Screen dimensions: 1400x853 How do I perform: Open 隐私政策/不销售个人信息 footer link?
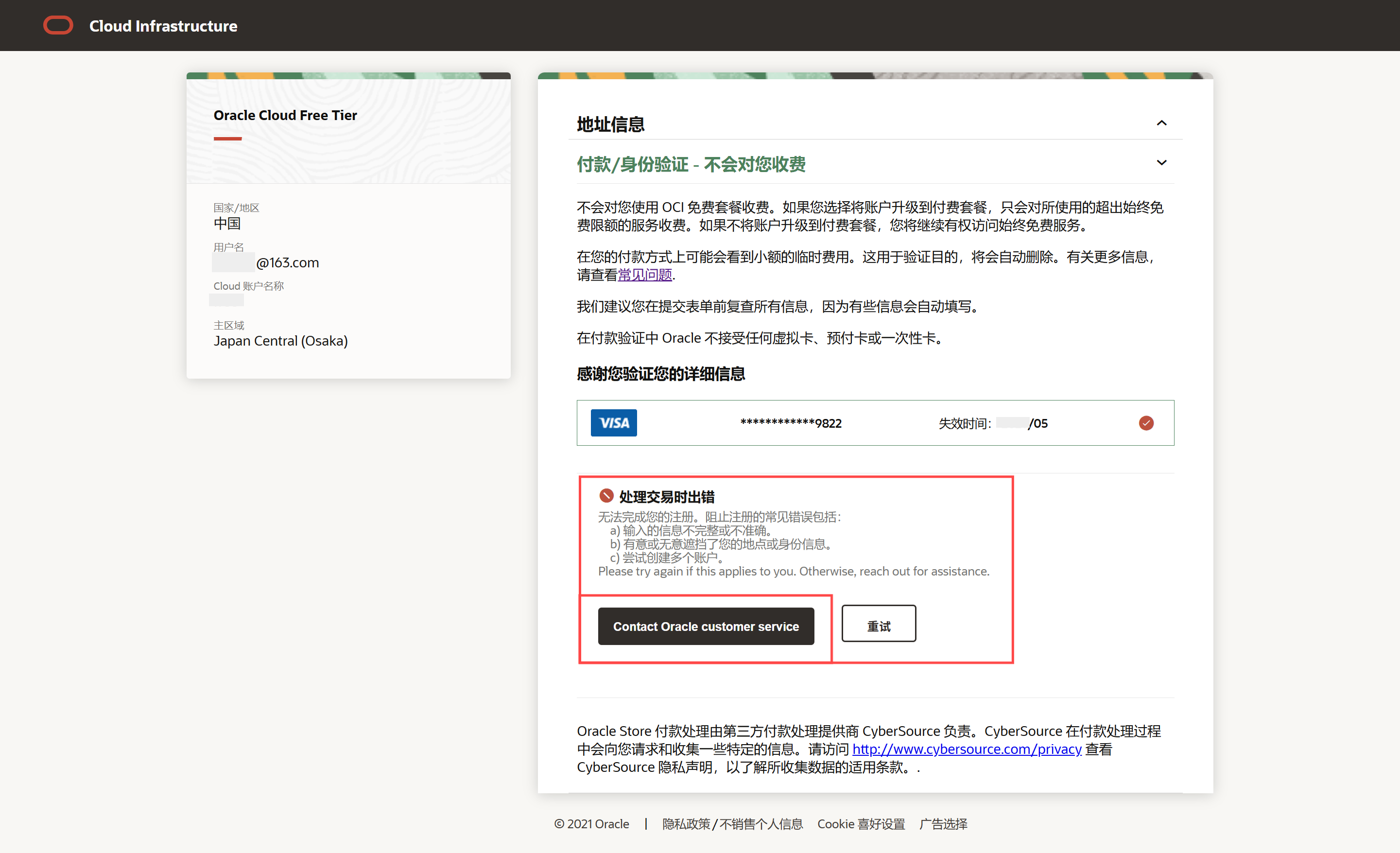point(732,824)
